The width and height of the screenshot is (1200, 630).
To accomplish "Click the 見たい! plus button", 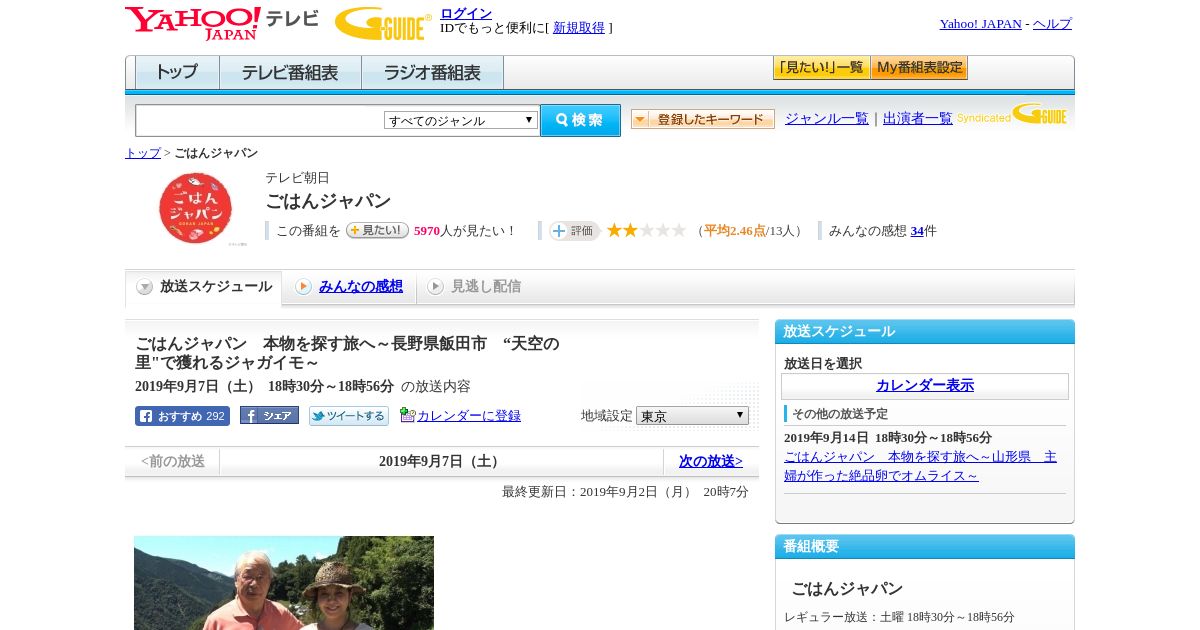I will point(377,230).
